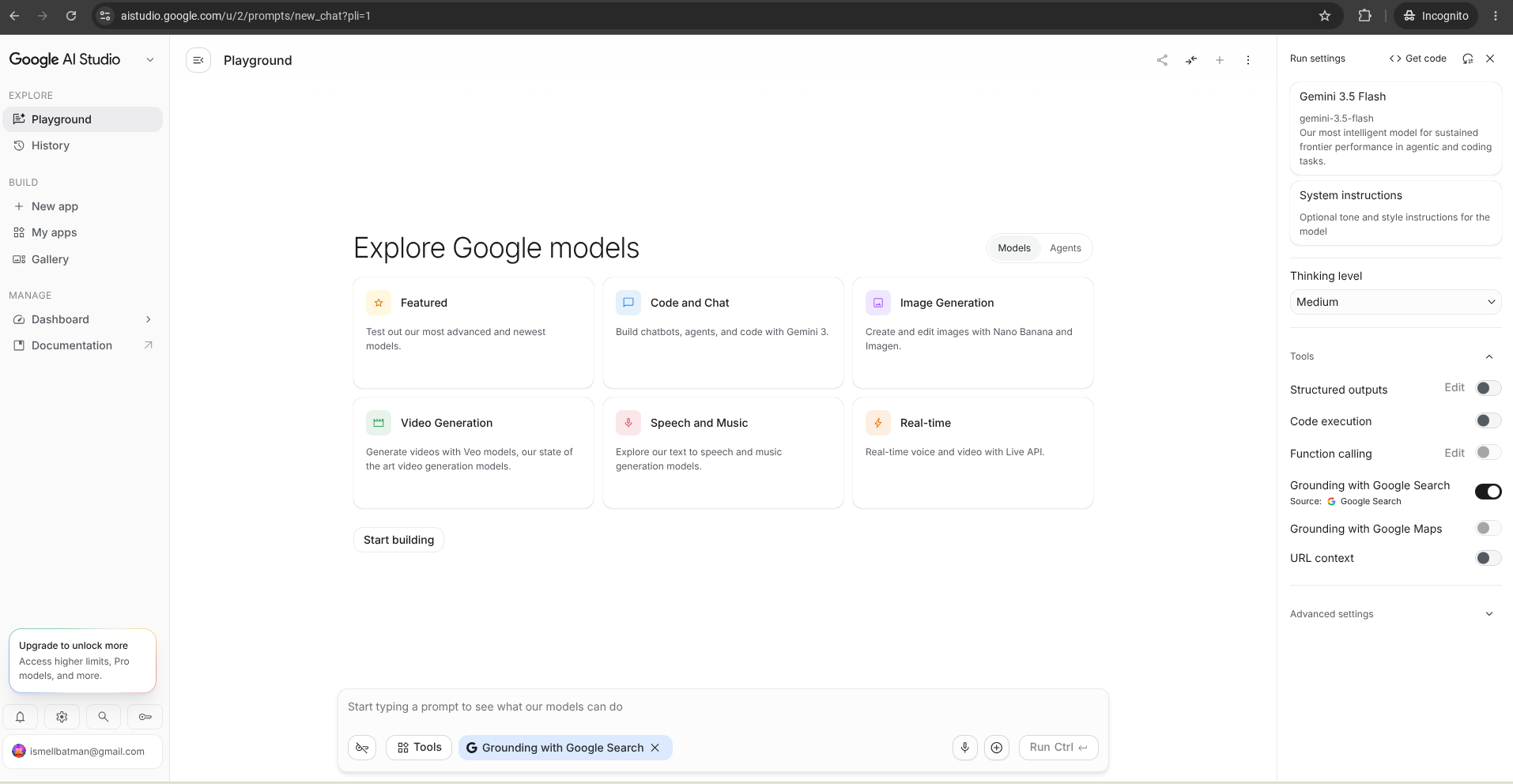Open the API key icon in sidebar

[145, 717]
